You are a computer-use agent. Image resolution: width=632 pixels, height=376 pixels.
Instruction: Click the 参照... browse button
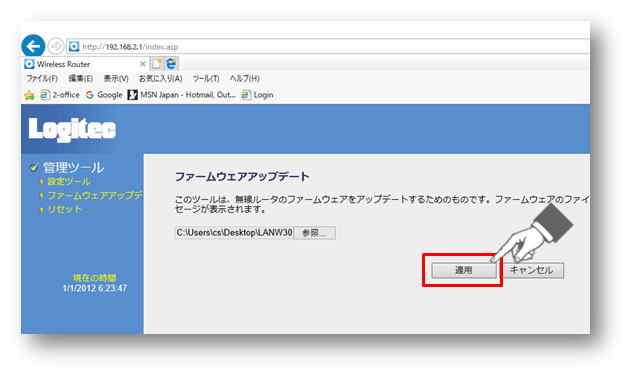pos(314,233)
